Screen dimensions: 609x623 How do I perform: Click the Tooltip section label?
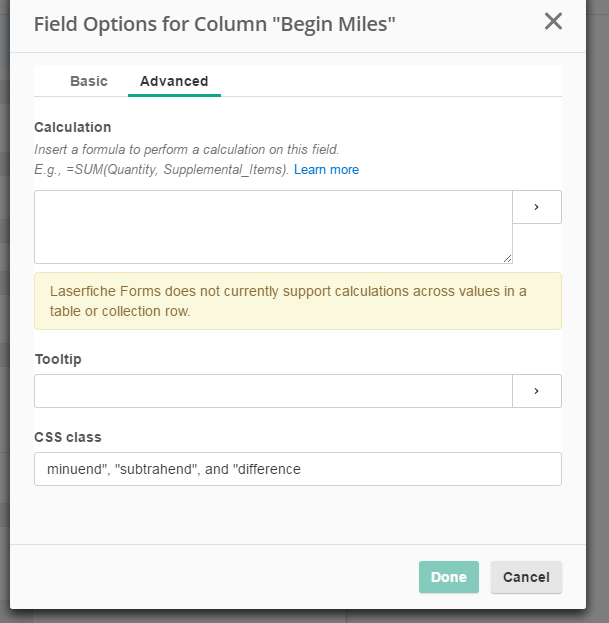[x=58, y=359]
